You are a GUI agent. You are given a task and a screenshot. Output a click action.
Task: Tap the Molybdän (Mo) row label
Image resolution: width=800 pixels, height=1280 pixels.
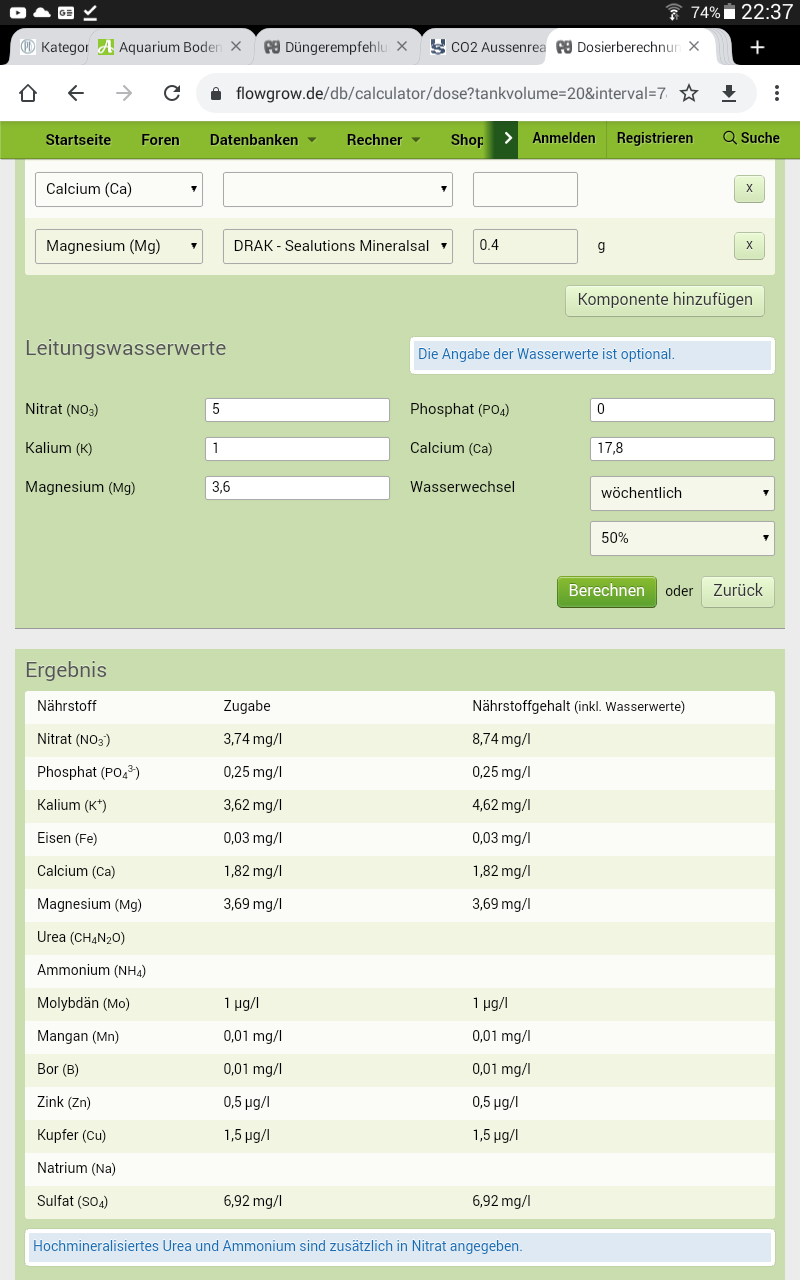[84, 1003]
